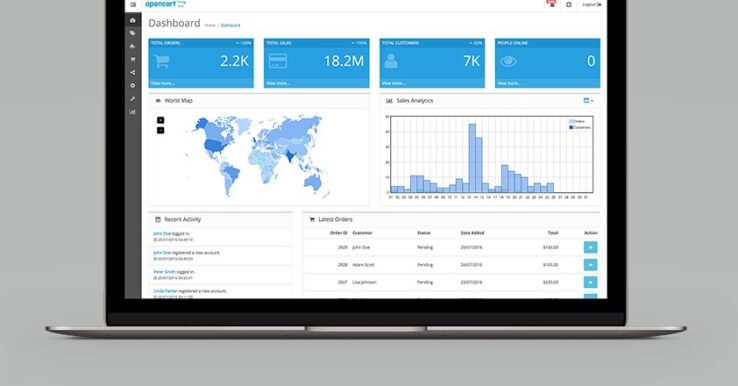Toggle the sidebar hamburger menu icon
The width and height of the screenshot is (738, 386).
133,5
